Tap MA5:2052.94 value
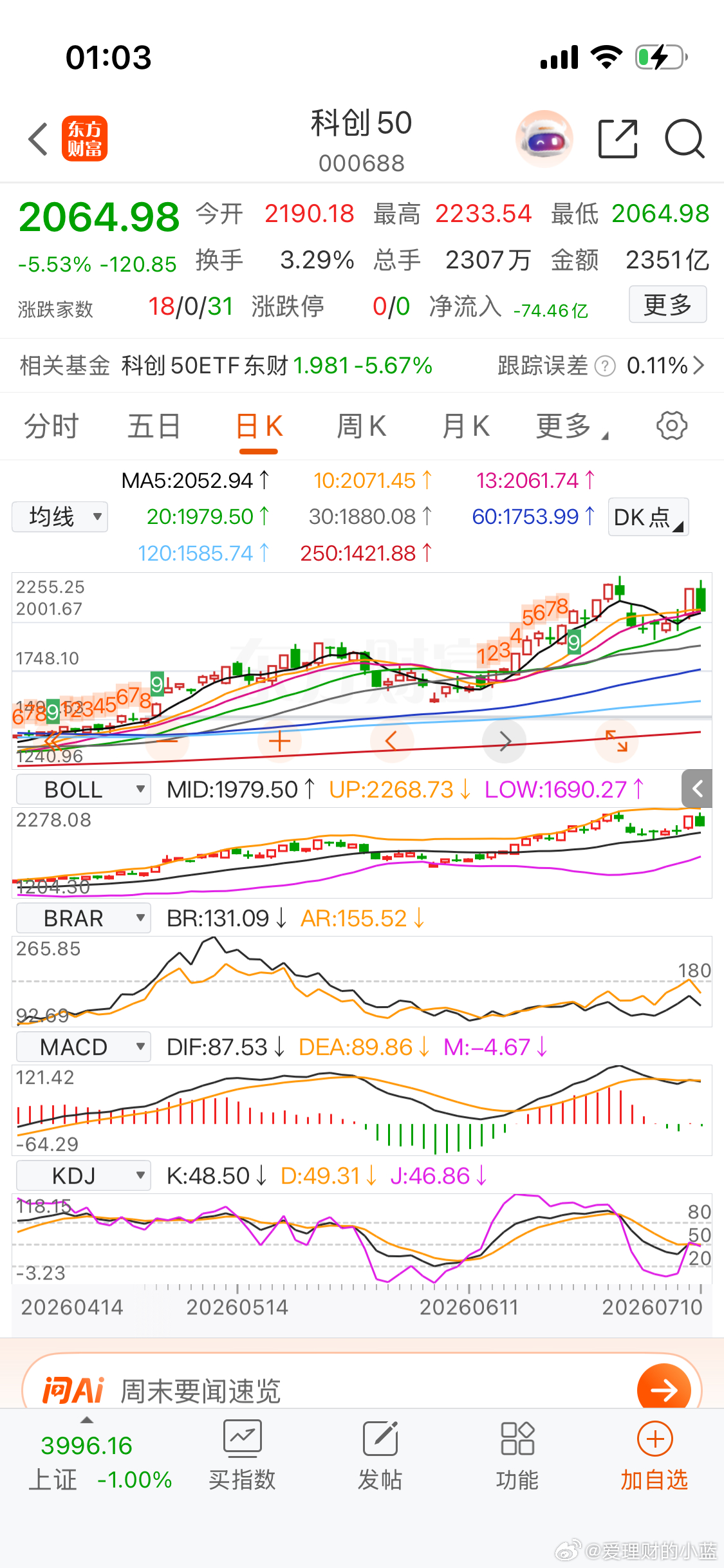Screen dimensions: 724x1568 point(196,480)
